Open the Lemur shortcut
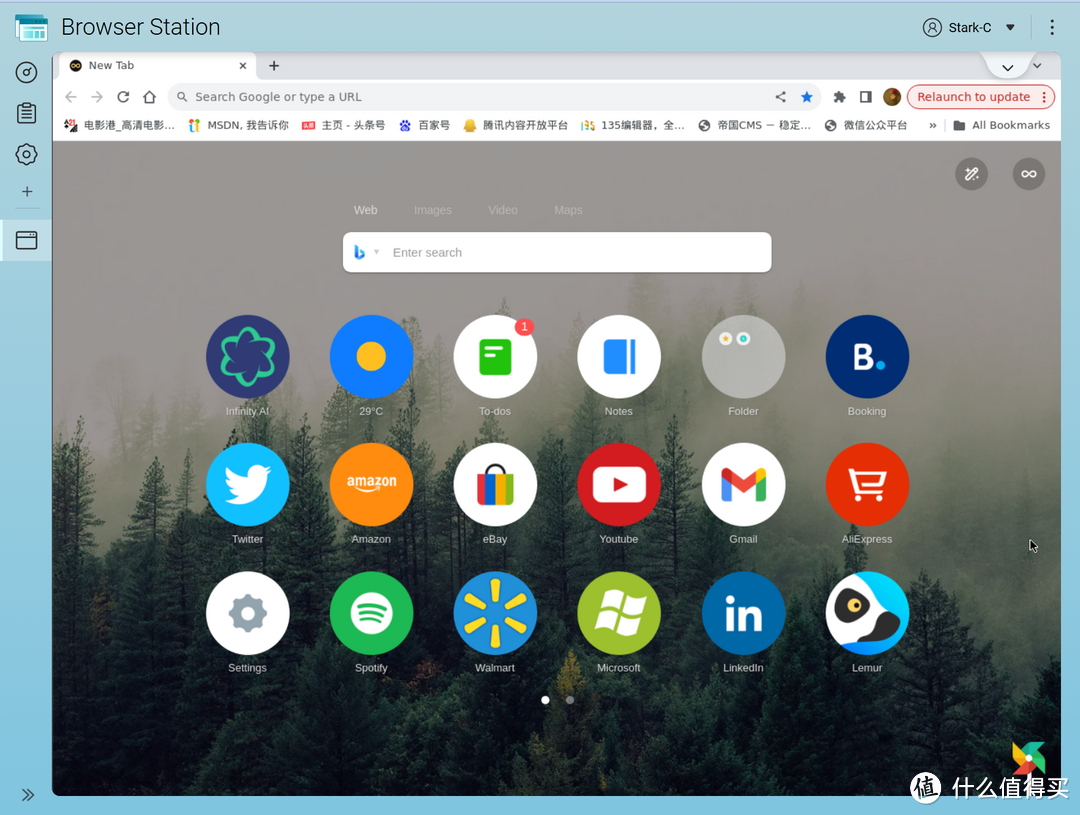Screen dimensions: 1080x815 coord(867,612)
